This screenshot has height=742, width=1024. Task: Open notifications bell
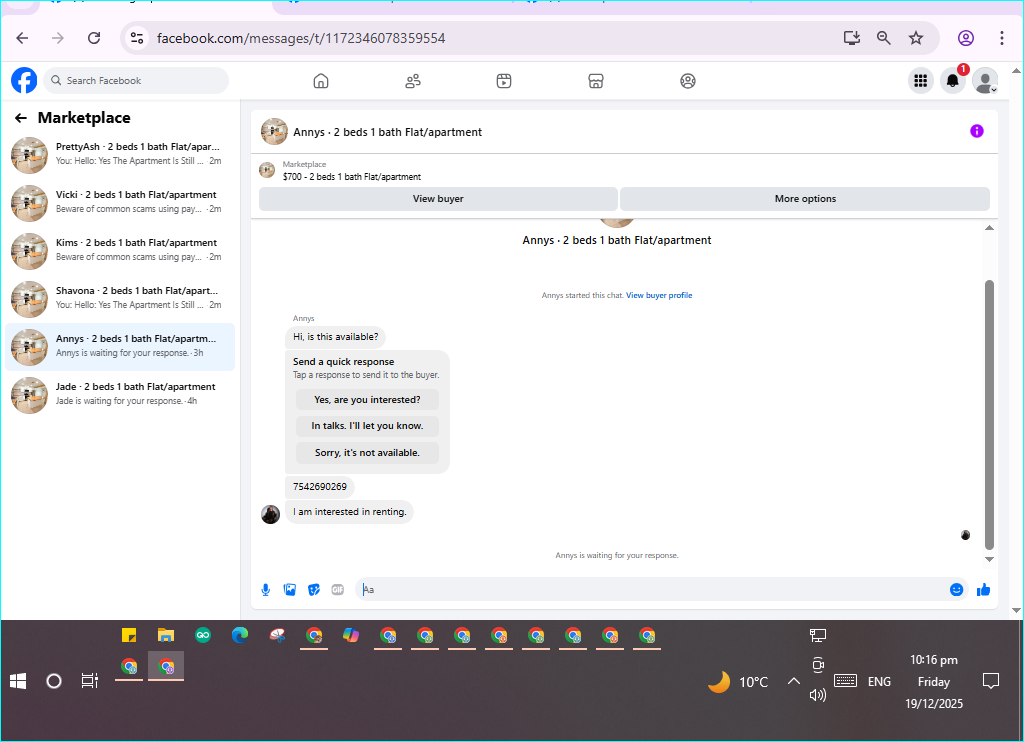pyautogui.click(x=953, y=80)
